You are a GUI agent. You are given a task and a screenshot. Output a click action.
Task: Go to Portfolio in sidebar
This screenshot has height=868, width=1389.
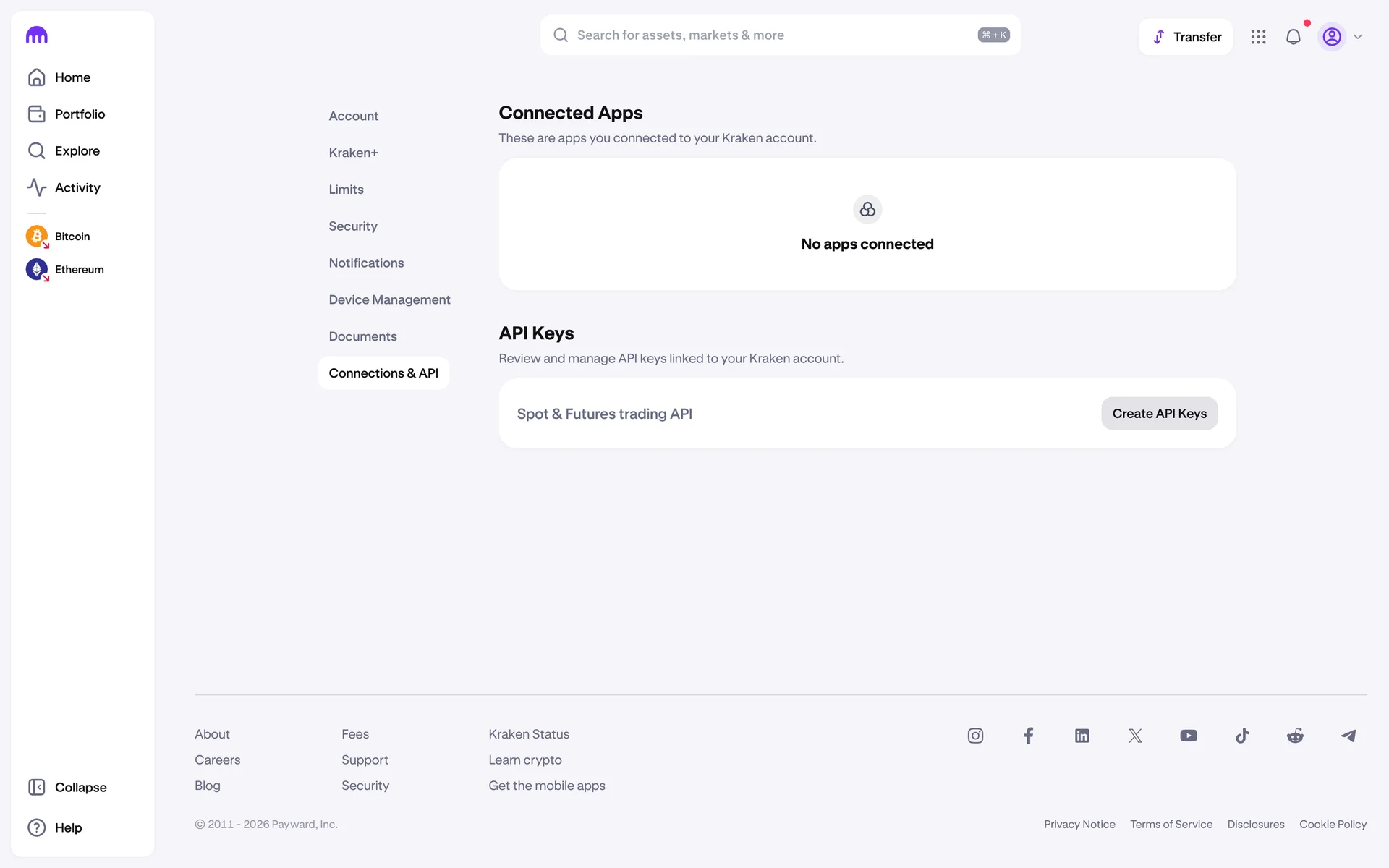click(80, 114)
